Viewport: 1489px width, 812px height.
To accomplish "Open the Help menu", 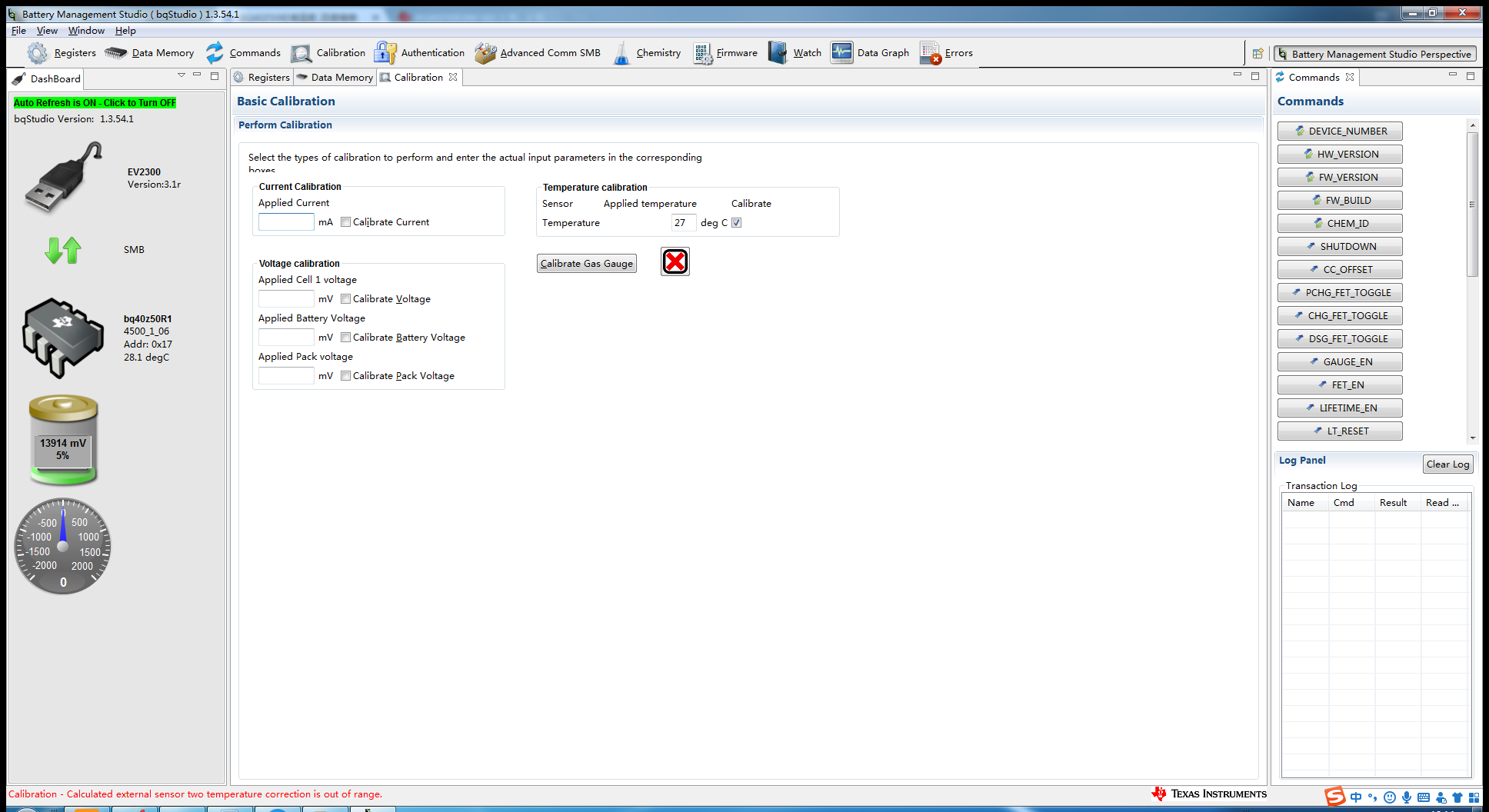I will (x=125, y=31).
